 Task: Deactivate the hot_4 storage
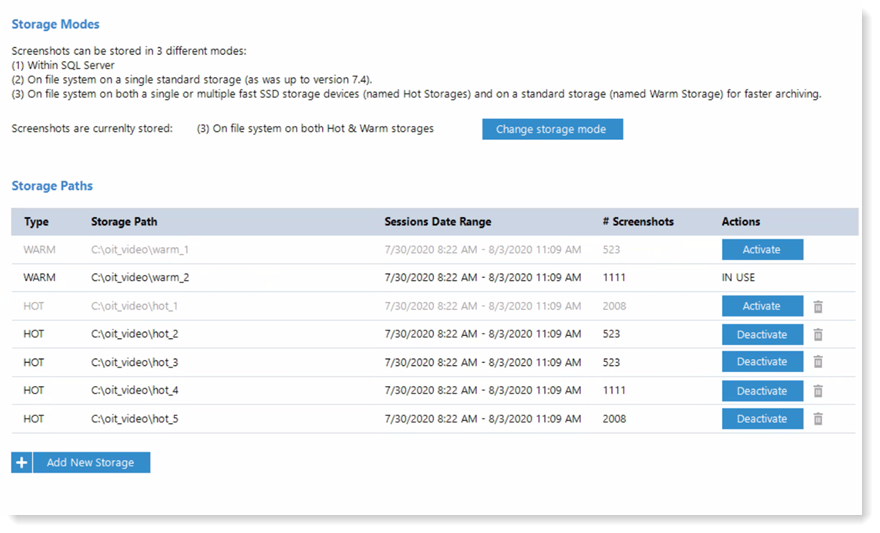point(762,391)
